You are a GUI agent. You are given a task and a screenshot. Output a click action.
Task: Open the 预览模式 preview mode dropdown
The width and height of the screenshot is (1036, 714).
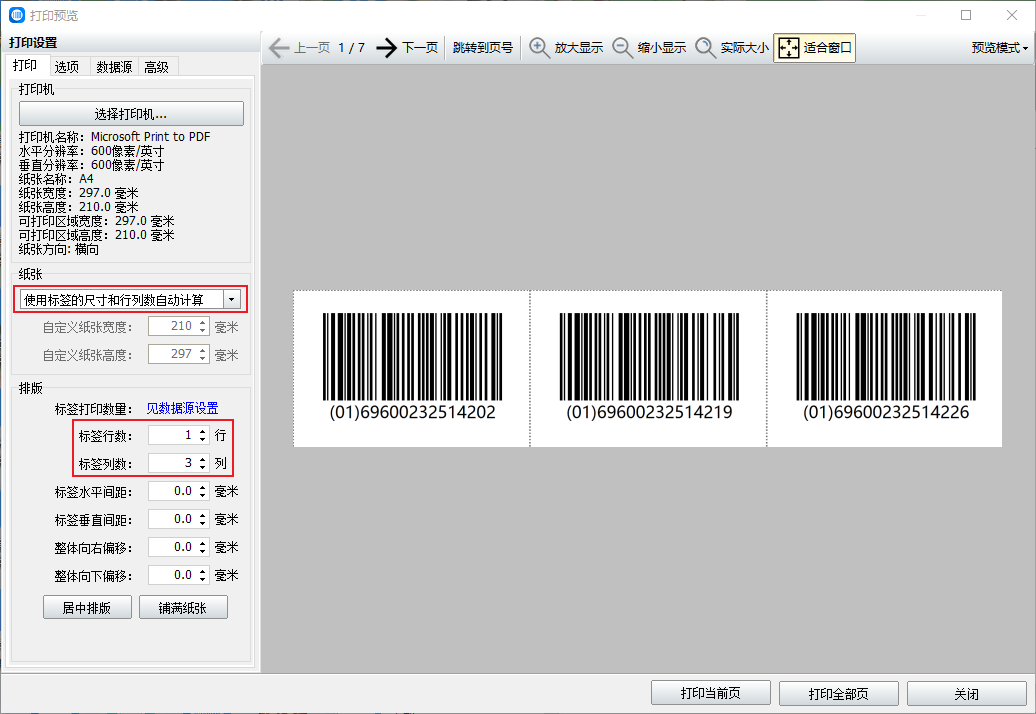click(1000, 48)
